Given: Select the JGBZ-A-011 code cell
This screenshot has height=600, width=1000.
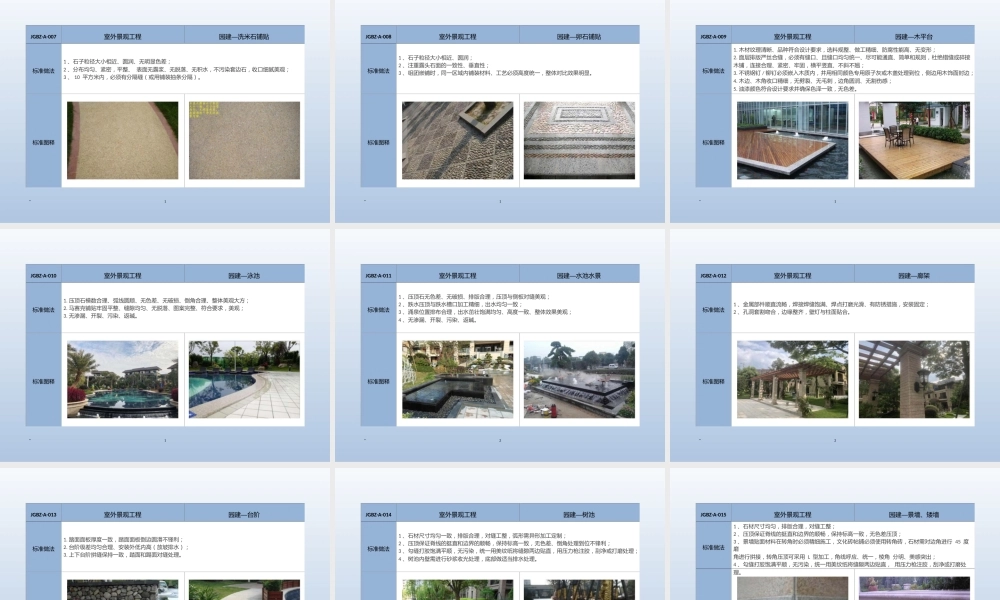Looking at the screenshot, I should tap(378, 275).
